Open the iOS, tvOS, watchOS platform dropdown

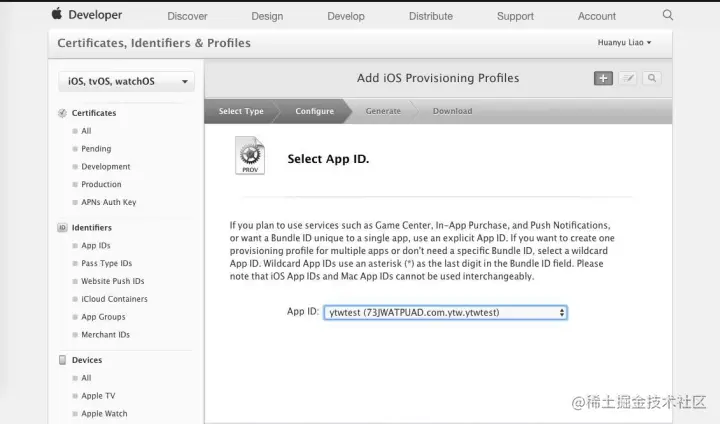[x=126, y=82]
